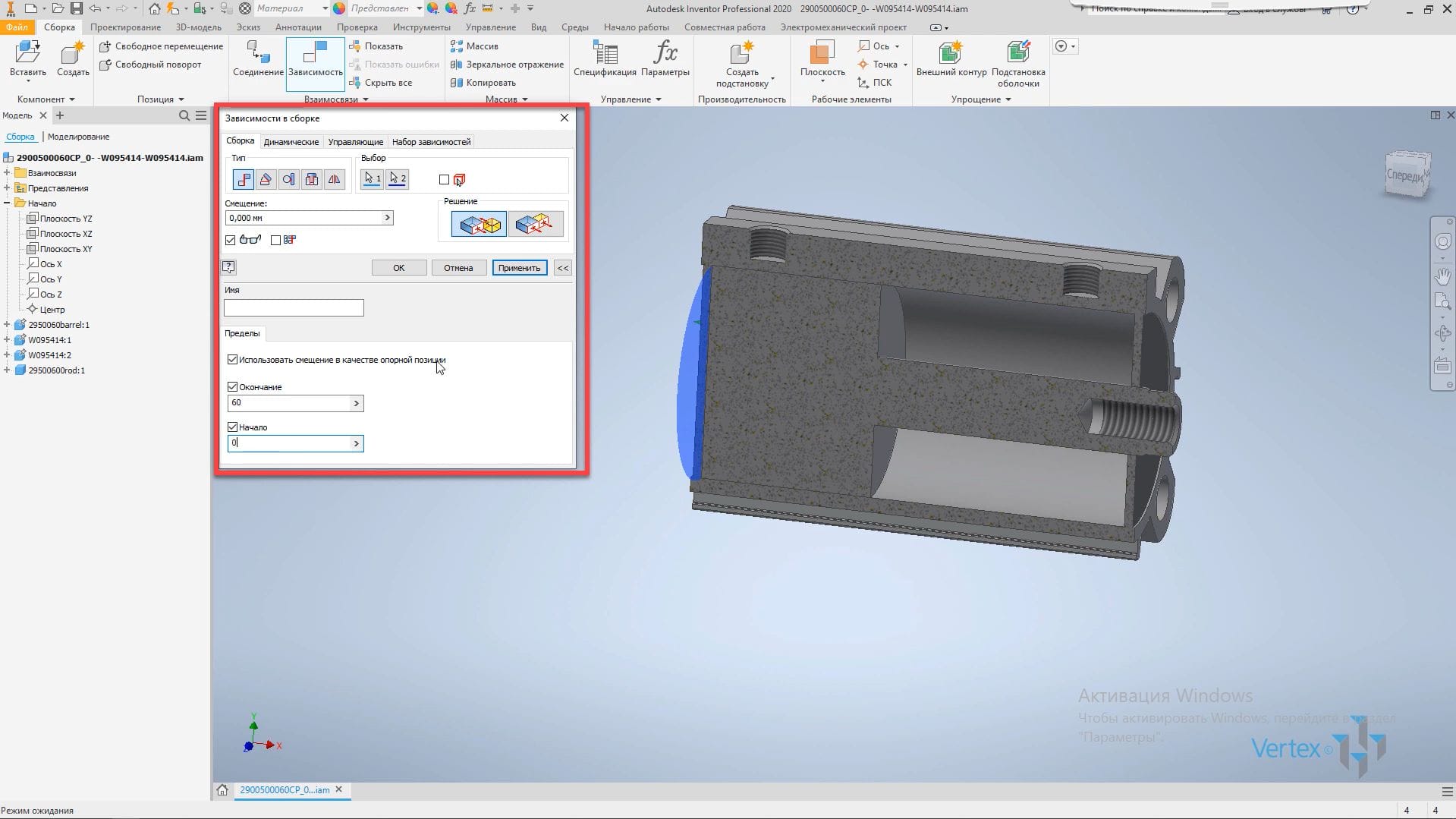Click the Начало value input field

tap(289, 443)
